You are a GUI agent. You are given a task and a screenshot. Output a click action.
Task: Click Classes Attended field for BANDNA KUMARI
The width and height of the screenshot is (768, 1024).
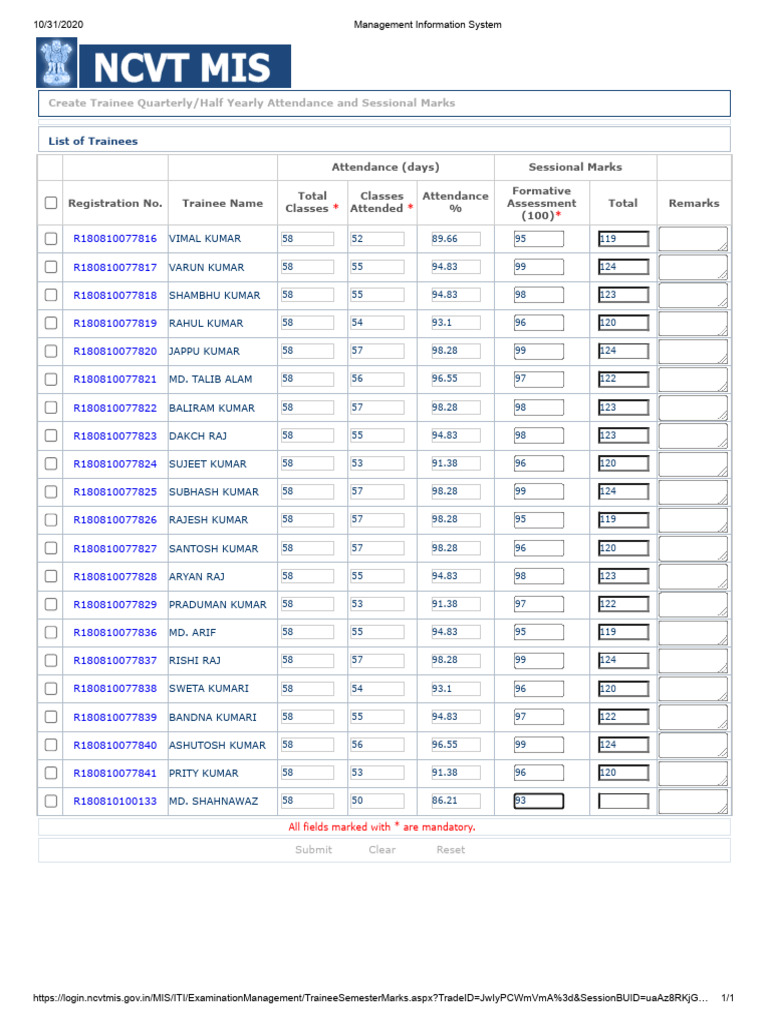[x=377, y=717]
